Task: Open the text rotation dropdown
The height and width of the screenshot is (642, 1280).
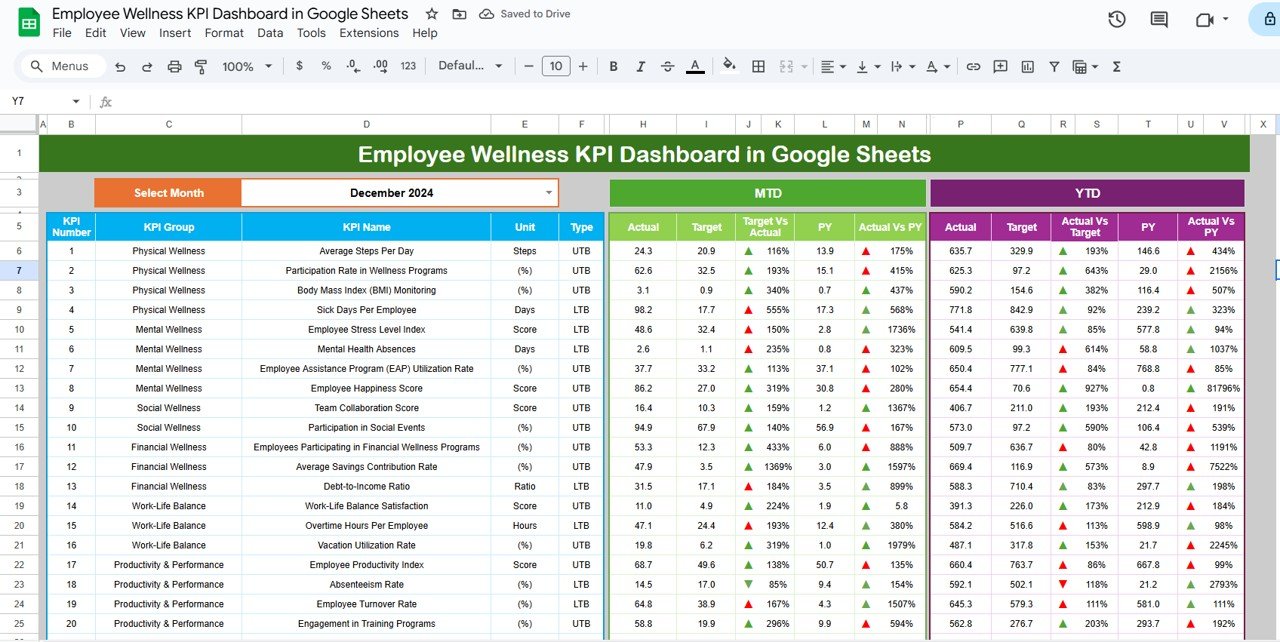Action: 937,66
